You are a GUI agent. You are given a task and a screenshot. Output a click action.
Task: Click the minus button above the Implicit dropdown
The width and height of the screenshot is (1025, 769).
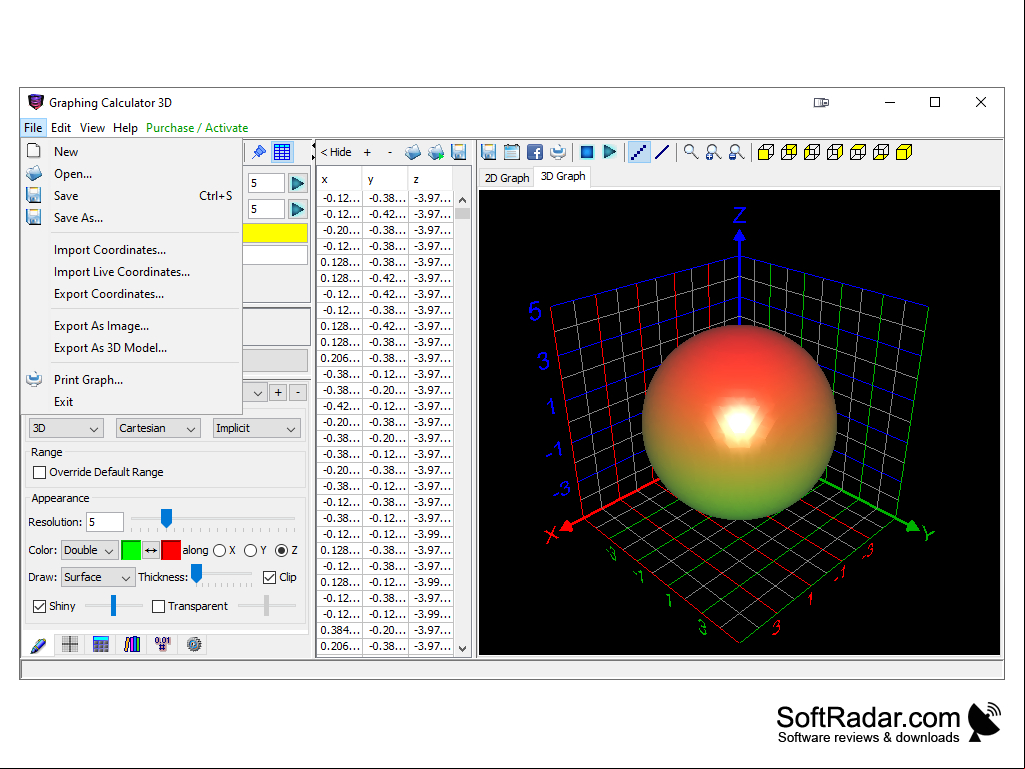pos(298,393)
